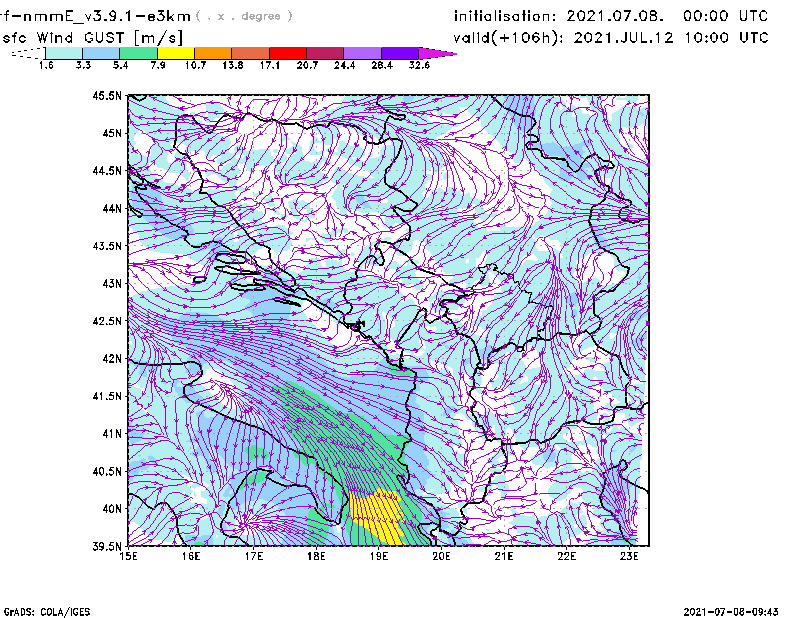Click the 16E longitude label
This screenshot has width=800, height=618.
pyautogui.click(x=191, y=556)
